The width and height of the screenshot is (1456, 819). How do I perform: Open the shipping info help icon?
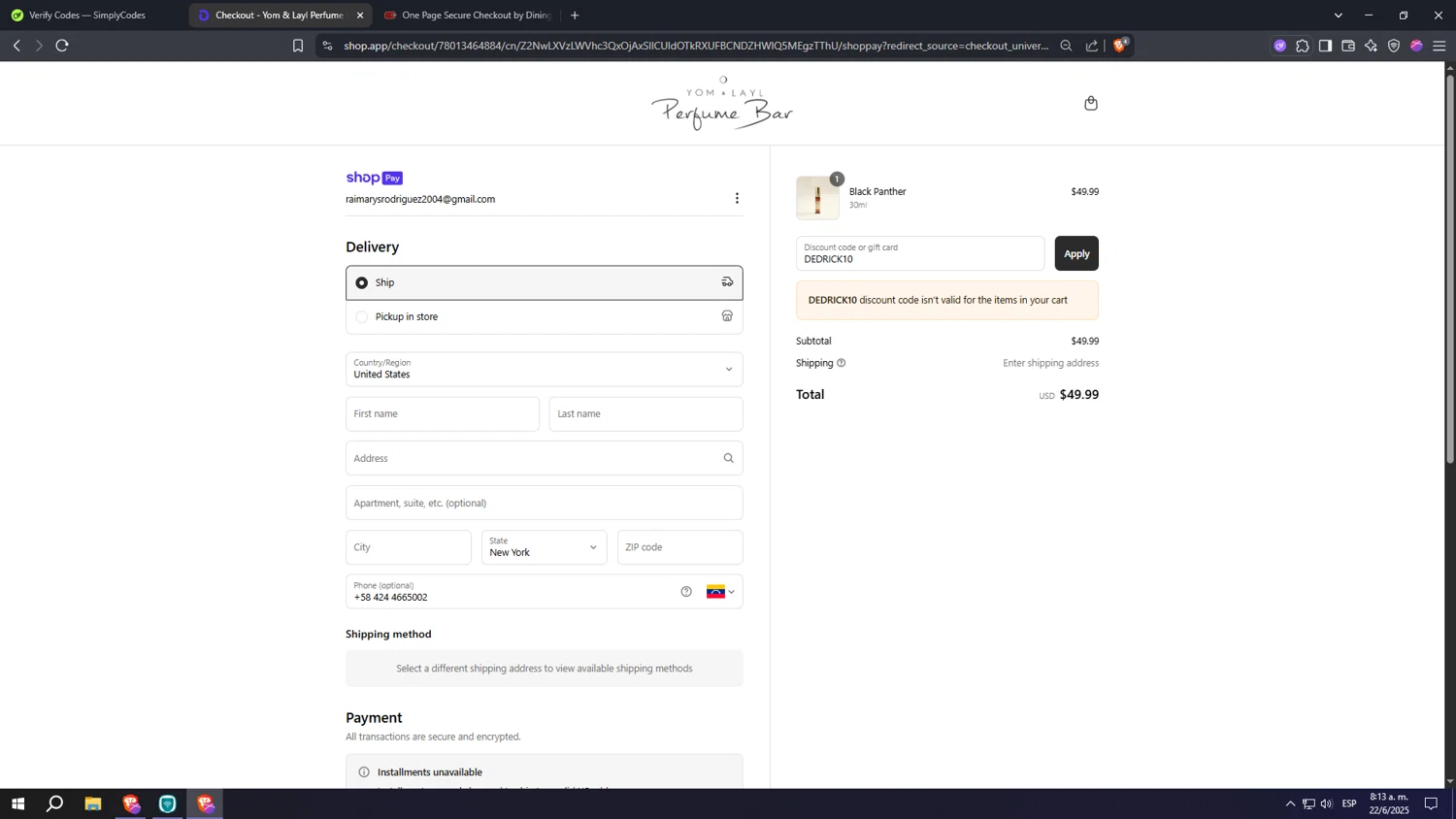[842, 363]
